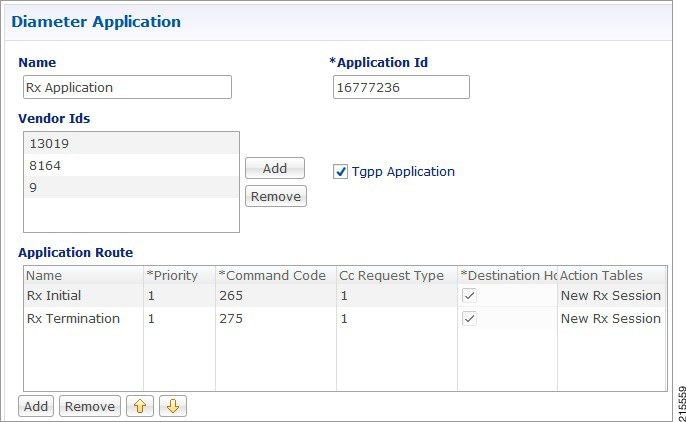This screenshot has width=686, height=422.
Task: Toggle the Tgpp Application checkbox
Action: click(340, 171)
